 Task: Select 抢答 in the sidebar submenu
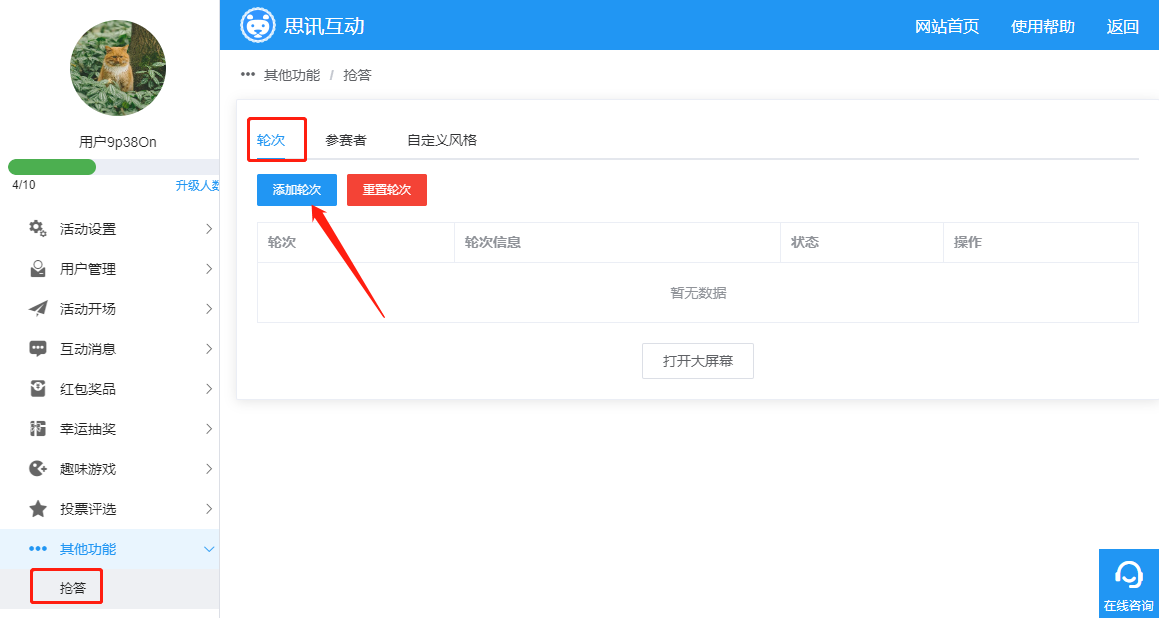72,588
